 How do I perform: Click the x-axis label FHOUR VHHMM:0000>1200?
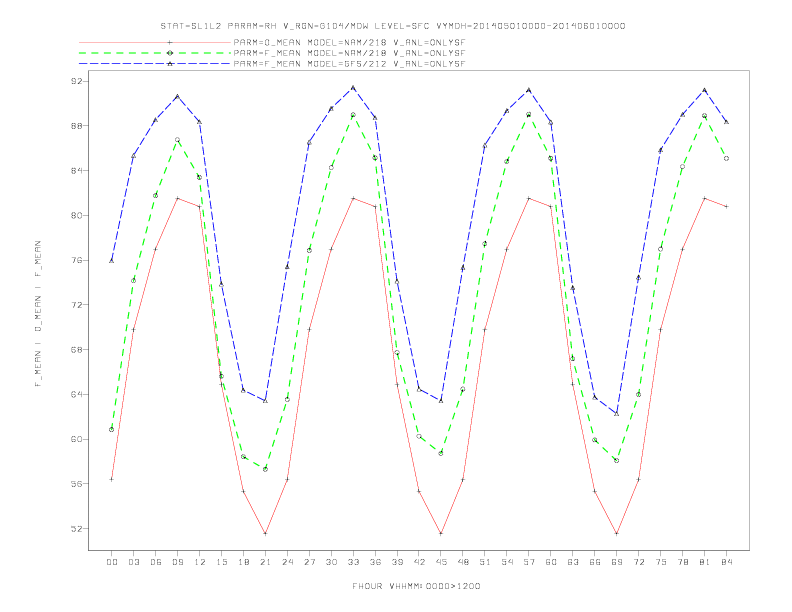416,586
